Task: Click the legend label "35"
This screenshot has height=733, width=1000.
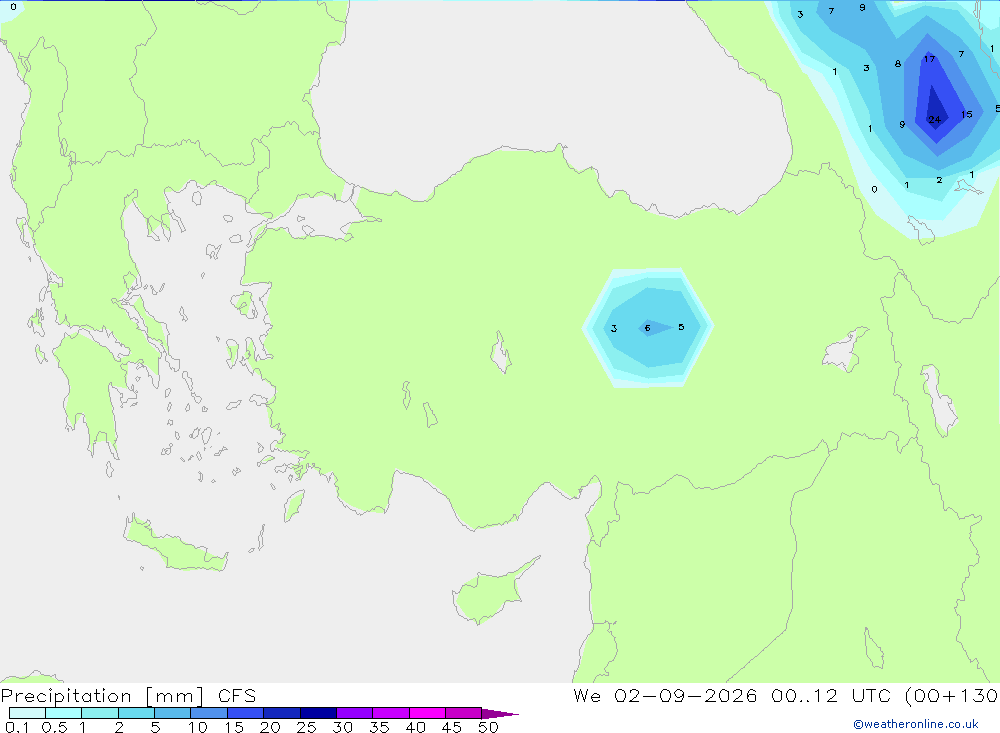Action: 379,727
